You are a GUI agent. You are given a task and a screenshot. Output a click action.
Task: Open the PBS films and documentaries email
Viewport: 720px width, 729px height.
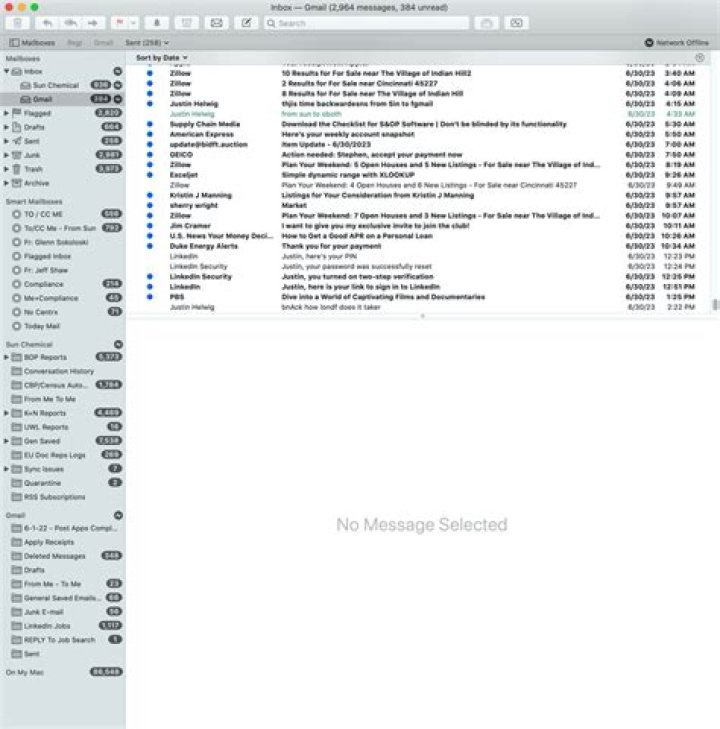click(x=418, y=297)
